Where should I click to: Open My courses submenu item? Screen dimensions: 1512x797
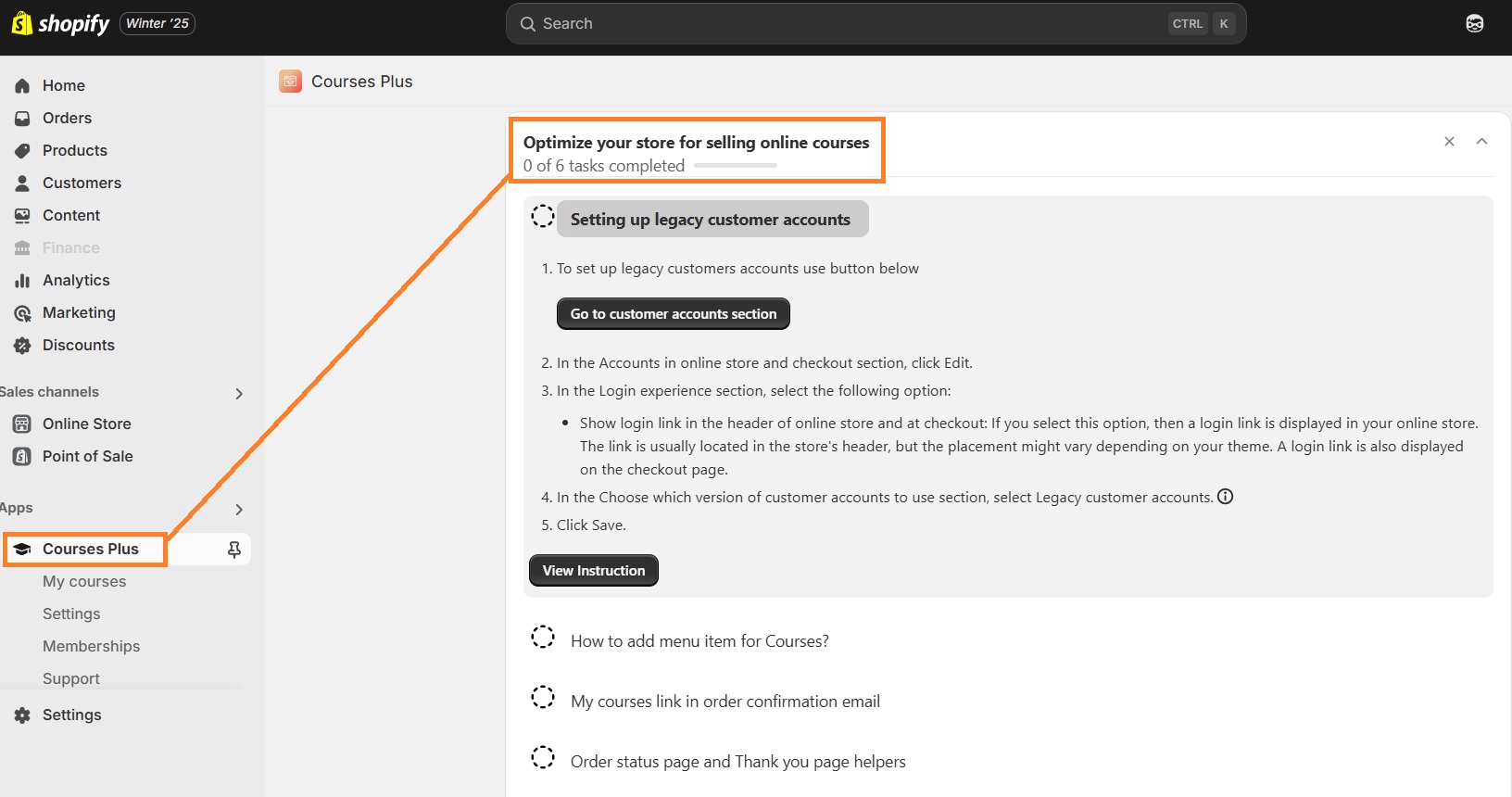(84, 581)
